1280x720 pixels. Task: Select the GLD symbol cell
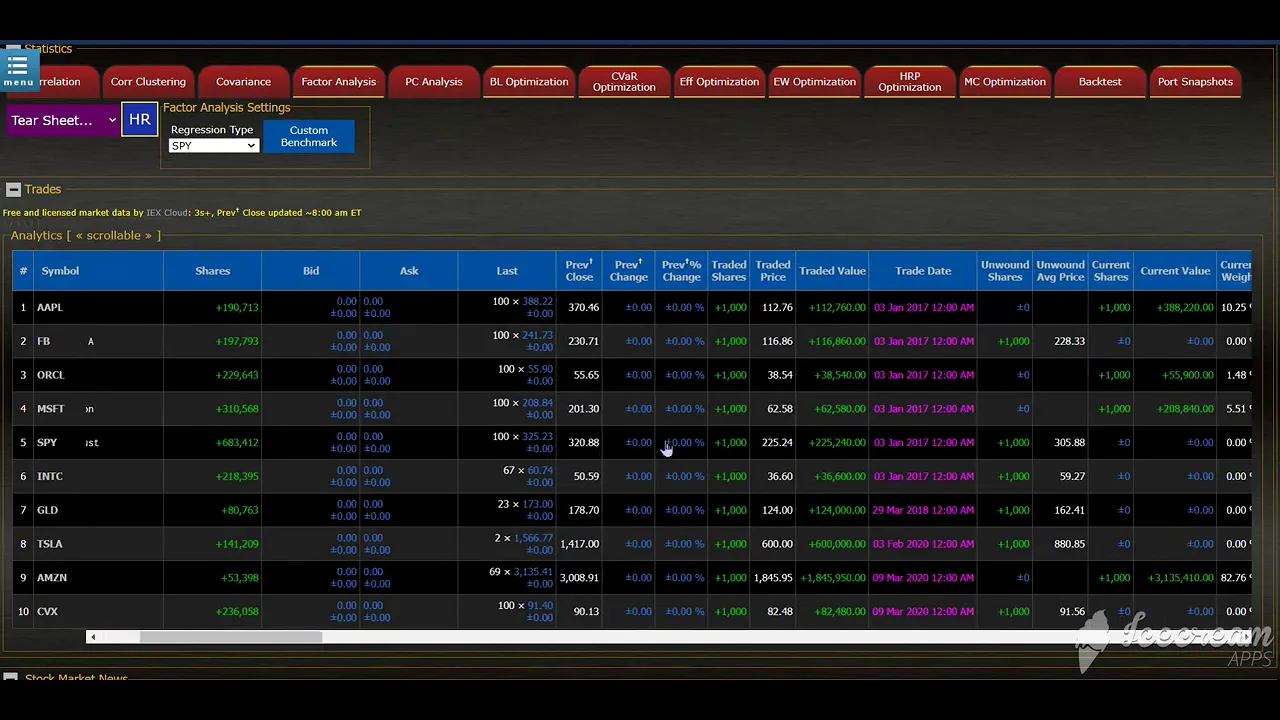(98, 510)
